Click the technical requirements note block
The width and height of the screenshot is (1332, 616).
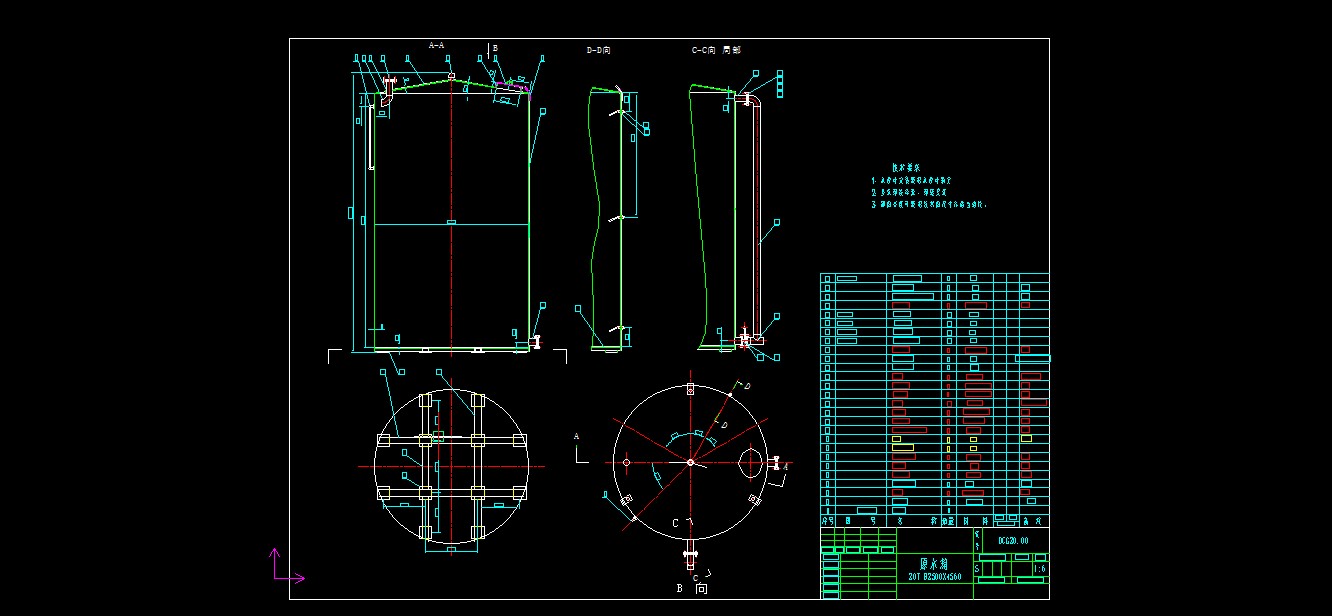point(929,187)
